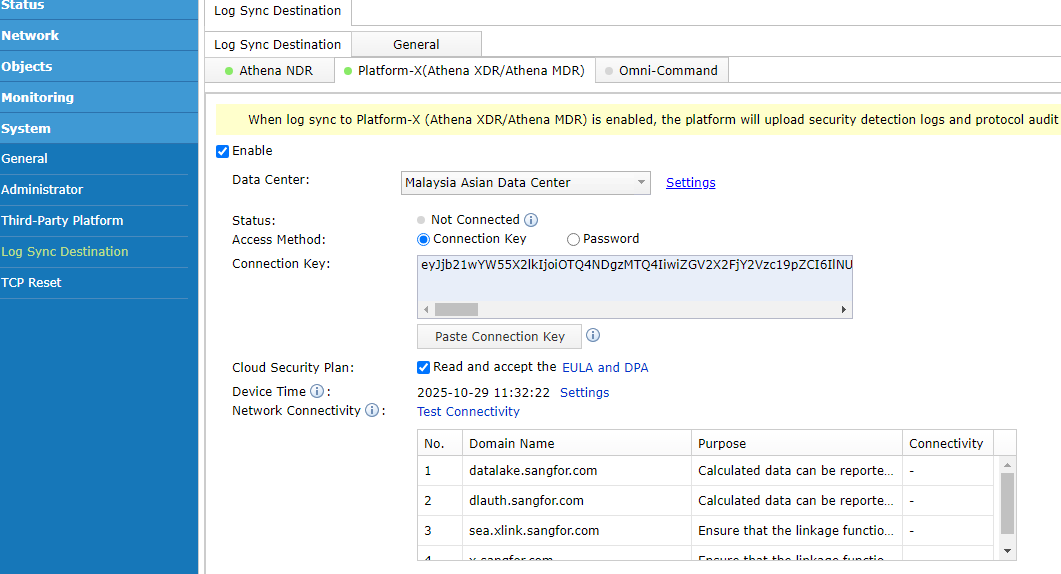Switch to Platform-X (Athena XDR/Athena MDR) tab
Image resolution: width=1061 pixels, height=574 pixels.
pos(464,70)
